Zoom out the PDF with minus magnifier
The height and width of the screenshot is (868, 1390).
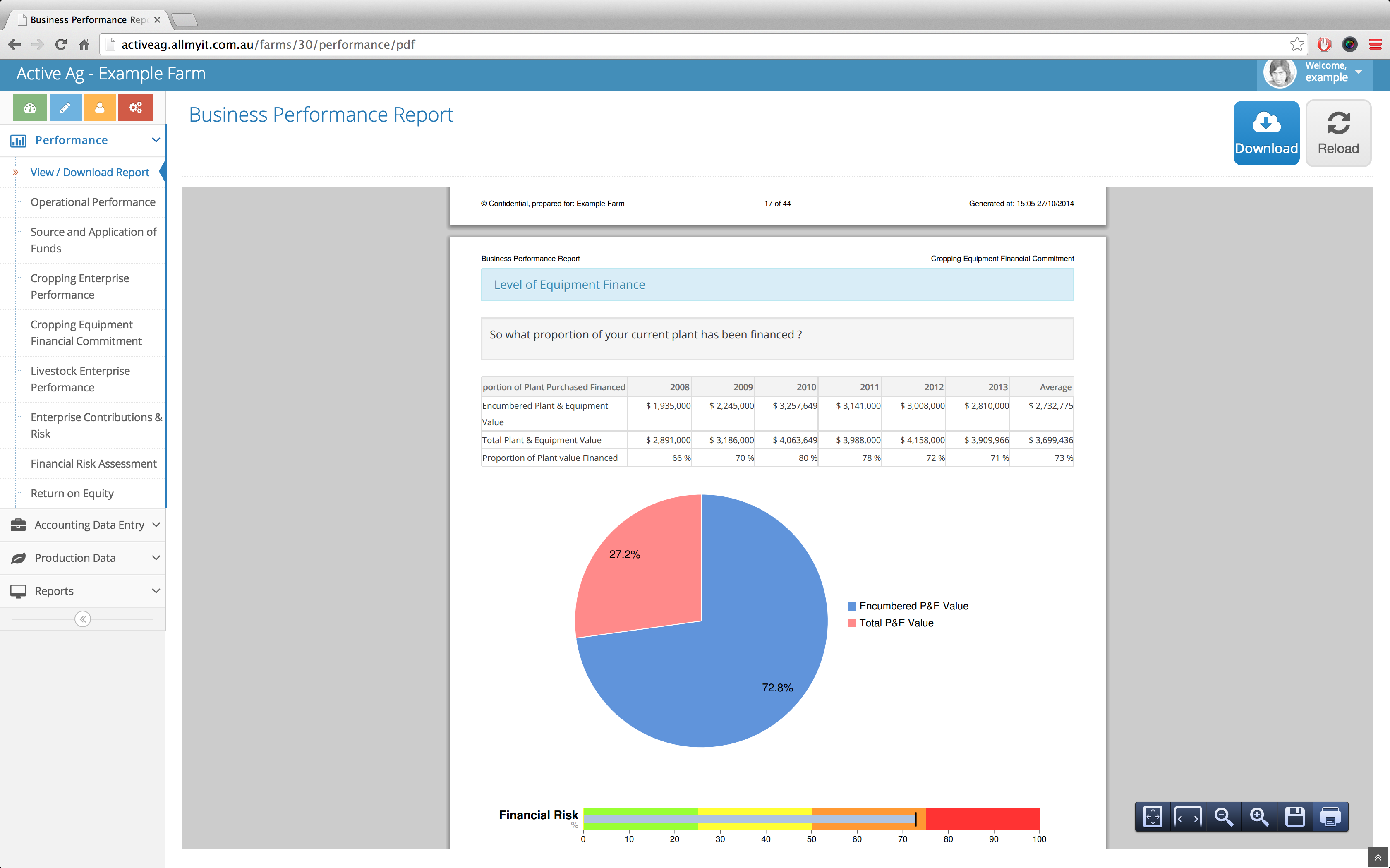(x=1224, y=816)
